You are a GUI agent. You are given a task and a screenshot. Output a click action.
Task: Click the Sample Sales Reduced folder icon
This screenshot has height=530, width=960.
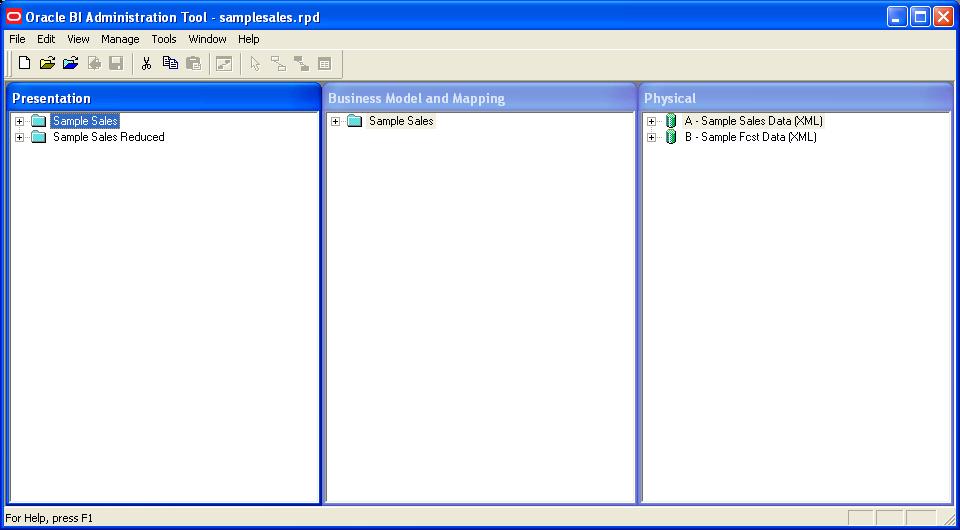pyautogui.click(x=39, y=137)
